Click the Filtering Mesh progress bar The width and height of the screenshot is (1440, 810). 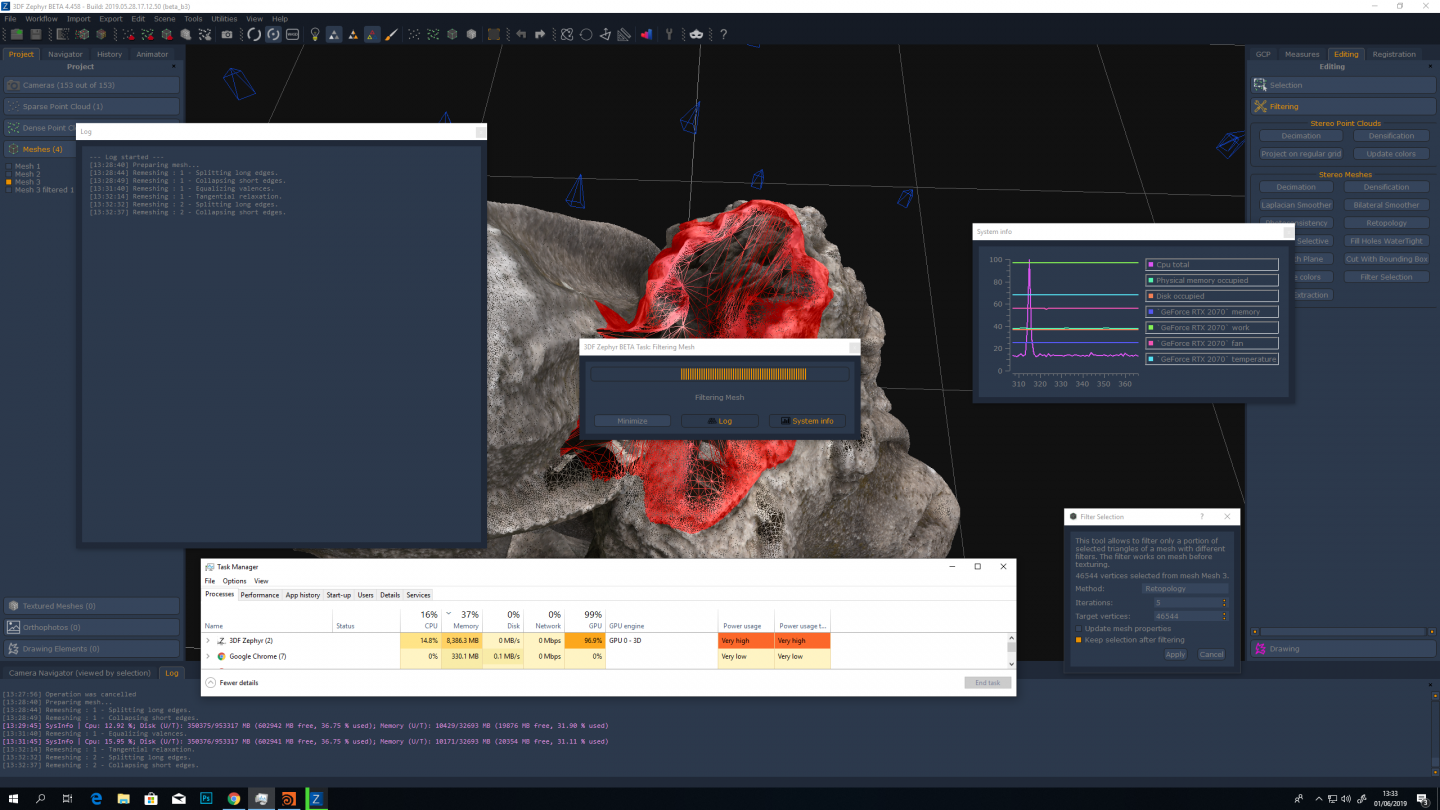tap(719, 374)
